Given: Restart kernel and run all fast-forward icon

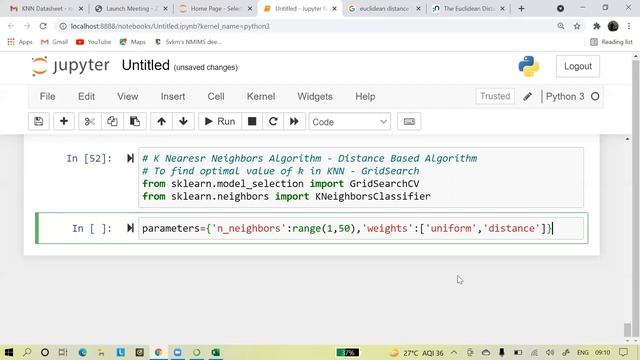Looking at the screenshot, I should 294,122.
